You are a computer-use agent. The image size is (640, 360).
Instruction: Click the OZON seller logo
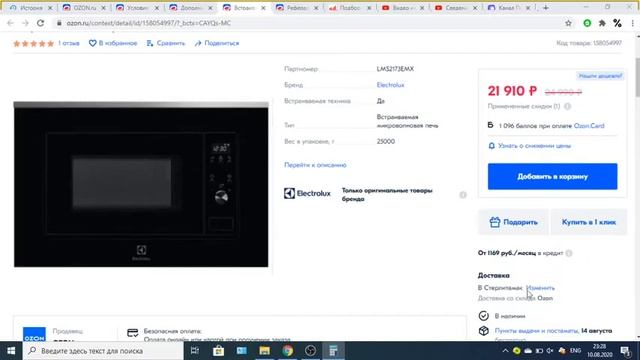(x=34, y=334)
